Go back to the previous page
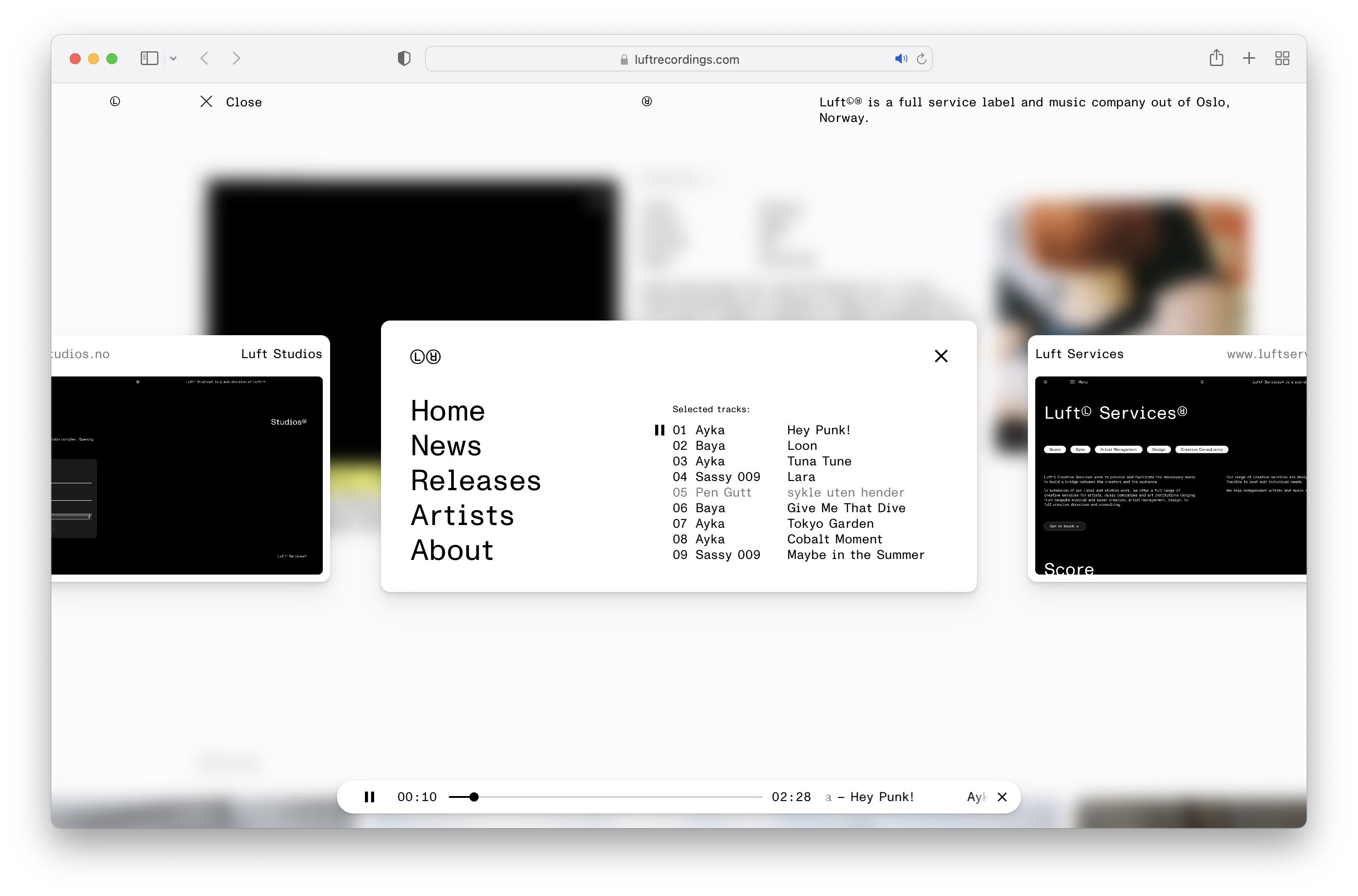The image size is (1358, 896). [204, 58]
